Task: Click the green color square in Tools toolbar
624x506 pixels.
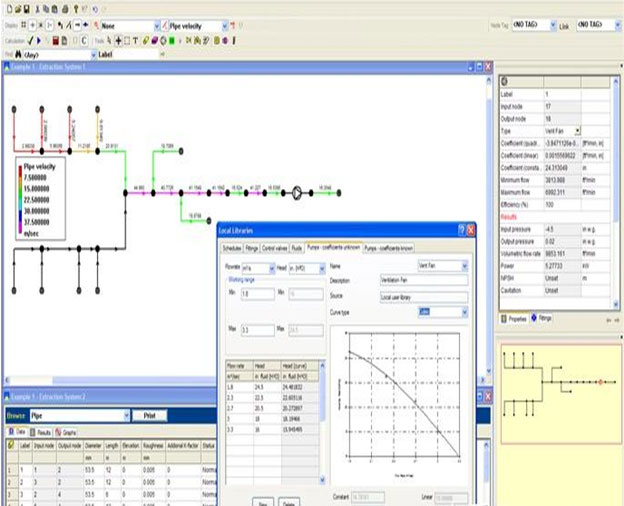Action: 171,40
